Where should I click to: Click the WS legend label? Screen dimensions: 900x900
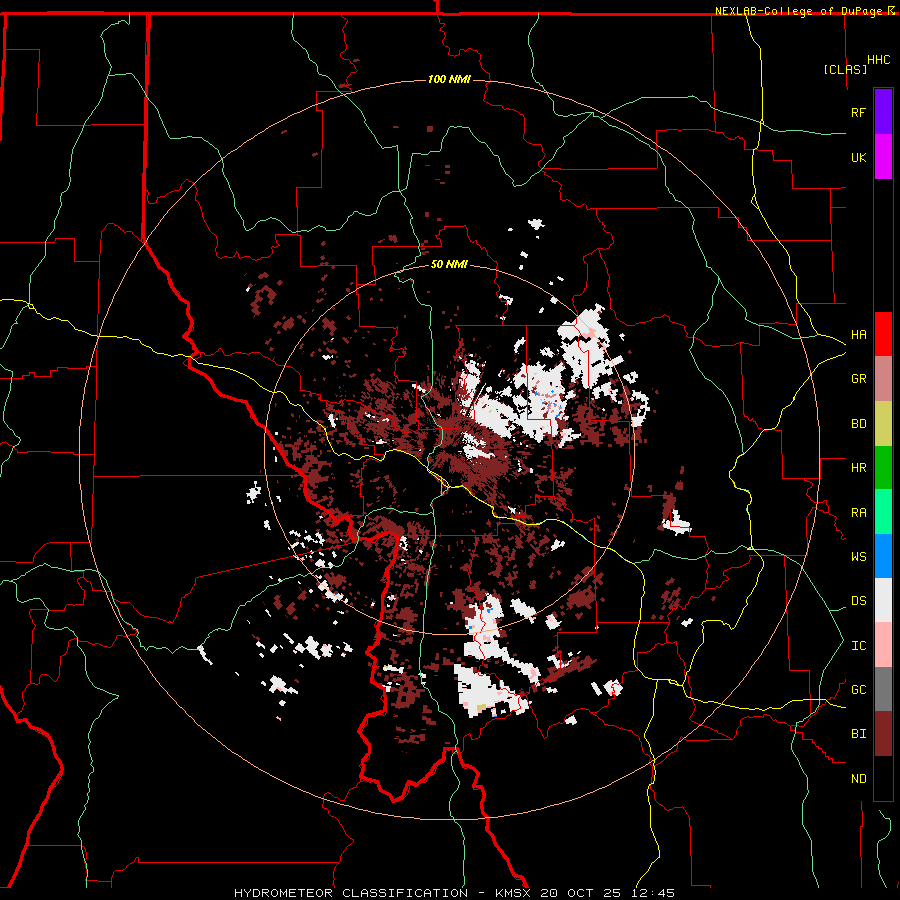pos(858,557)
